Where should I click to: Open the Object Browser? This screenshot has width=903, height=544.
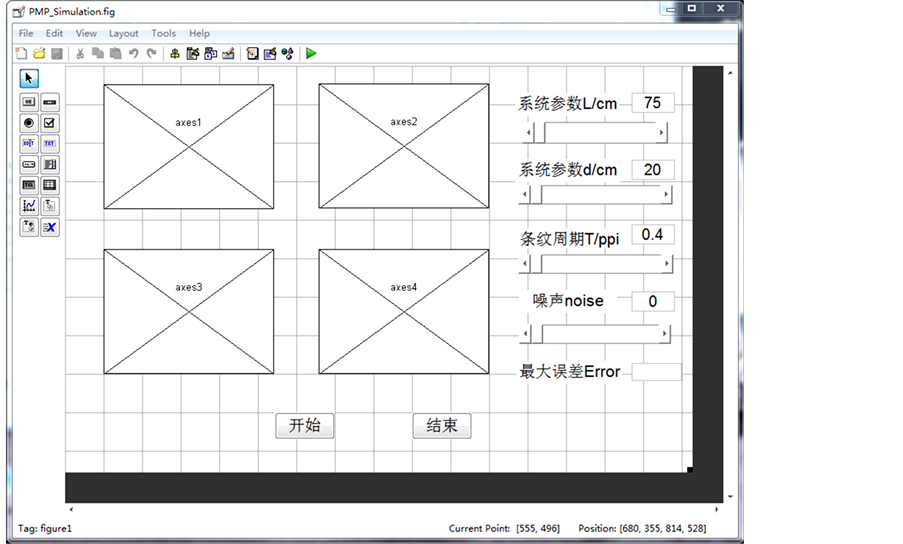tap(287, 54)
